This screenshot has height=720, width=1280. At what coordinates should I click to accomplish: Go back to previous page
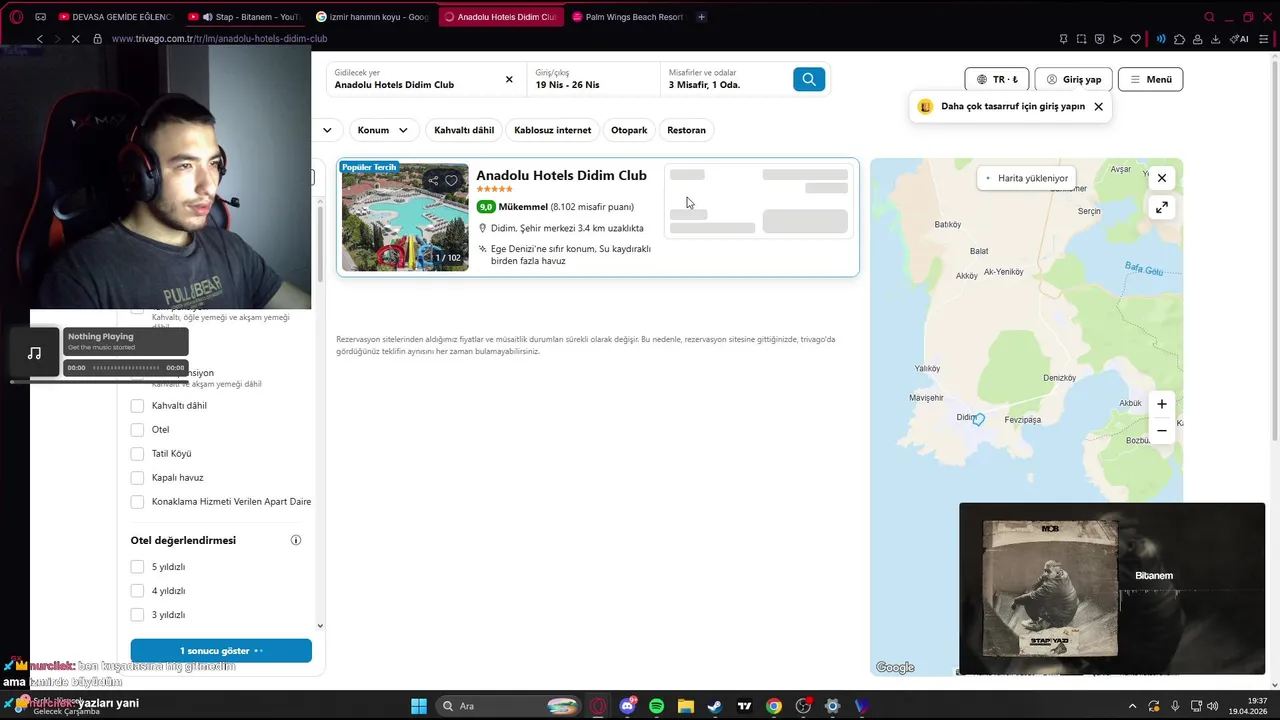(40, 39)
